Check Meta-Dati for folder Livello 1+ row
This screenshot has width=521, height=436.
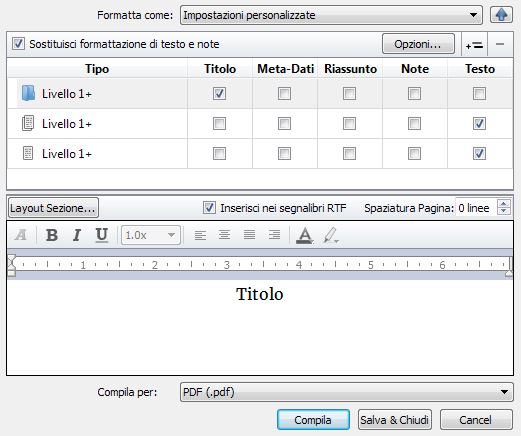point(284,94)
